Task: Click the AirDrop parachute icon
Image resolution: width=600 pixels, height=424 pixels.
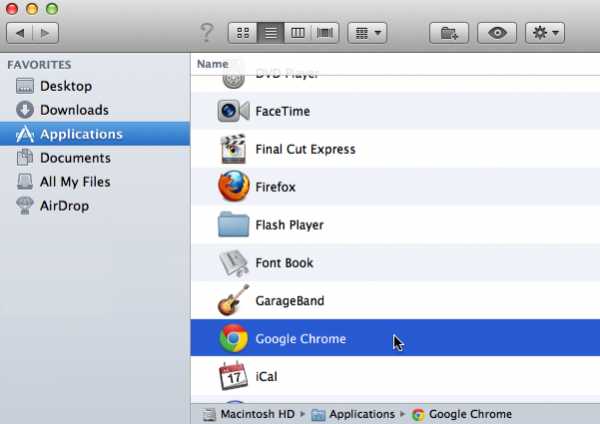Action: 25,205
